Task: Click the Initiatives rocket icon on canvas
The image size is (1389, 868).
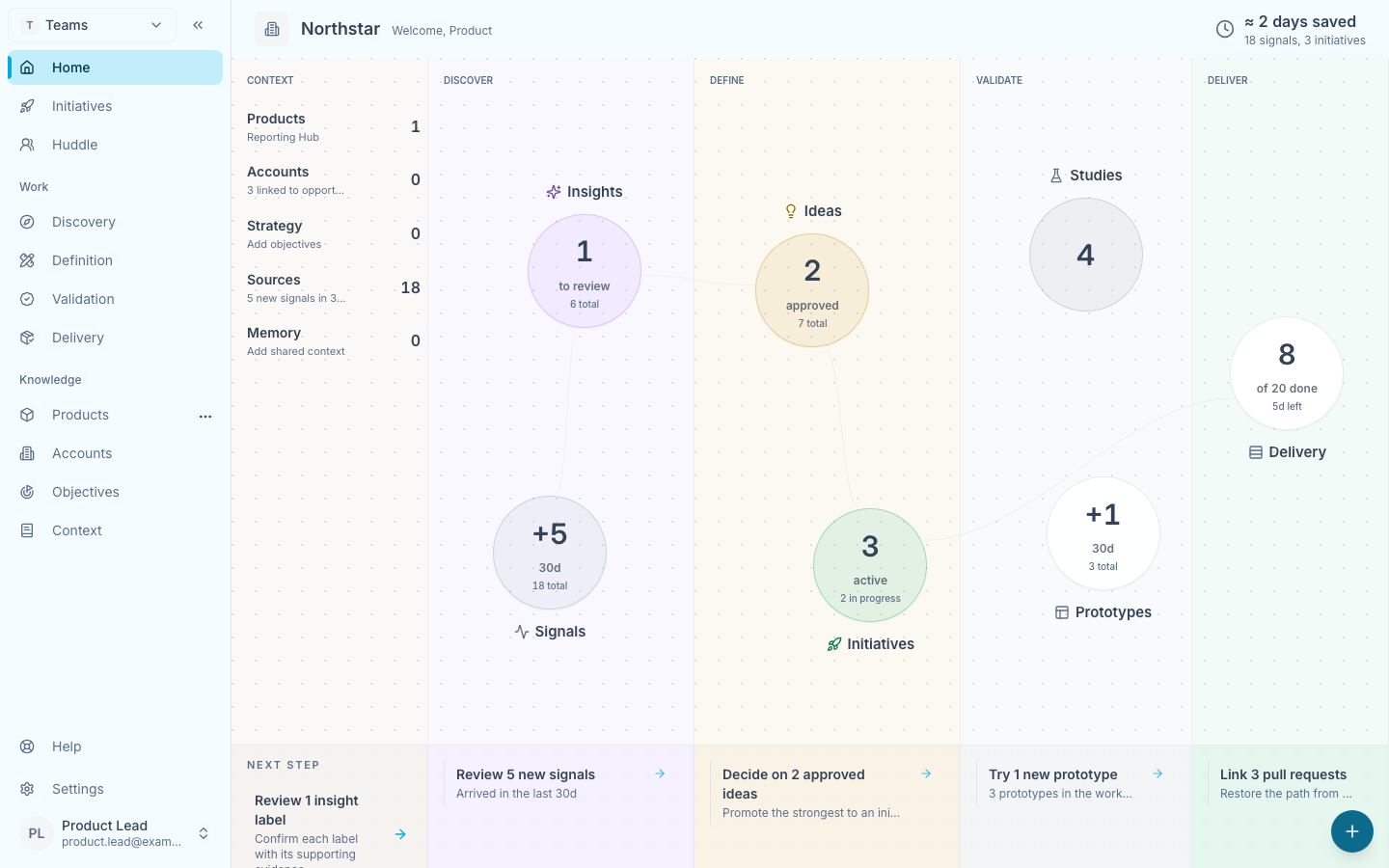Action: [x=834, y=644]
